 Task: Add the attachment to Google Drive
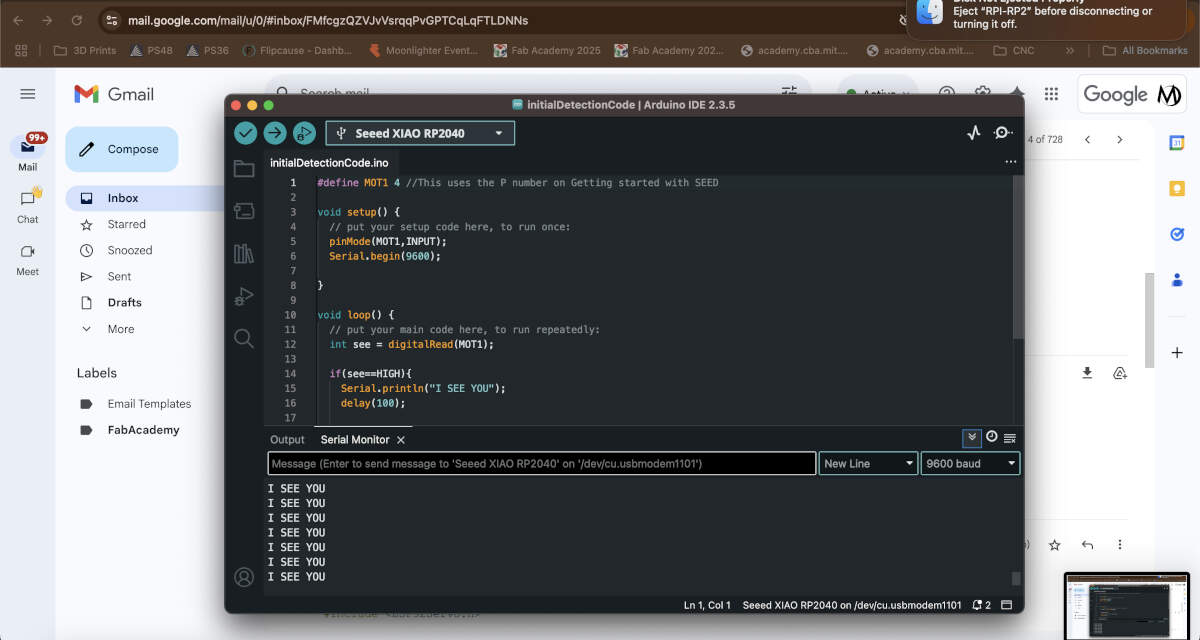click(x=1120, y=373)
